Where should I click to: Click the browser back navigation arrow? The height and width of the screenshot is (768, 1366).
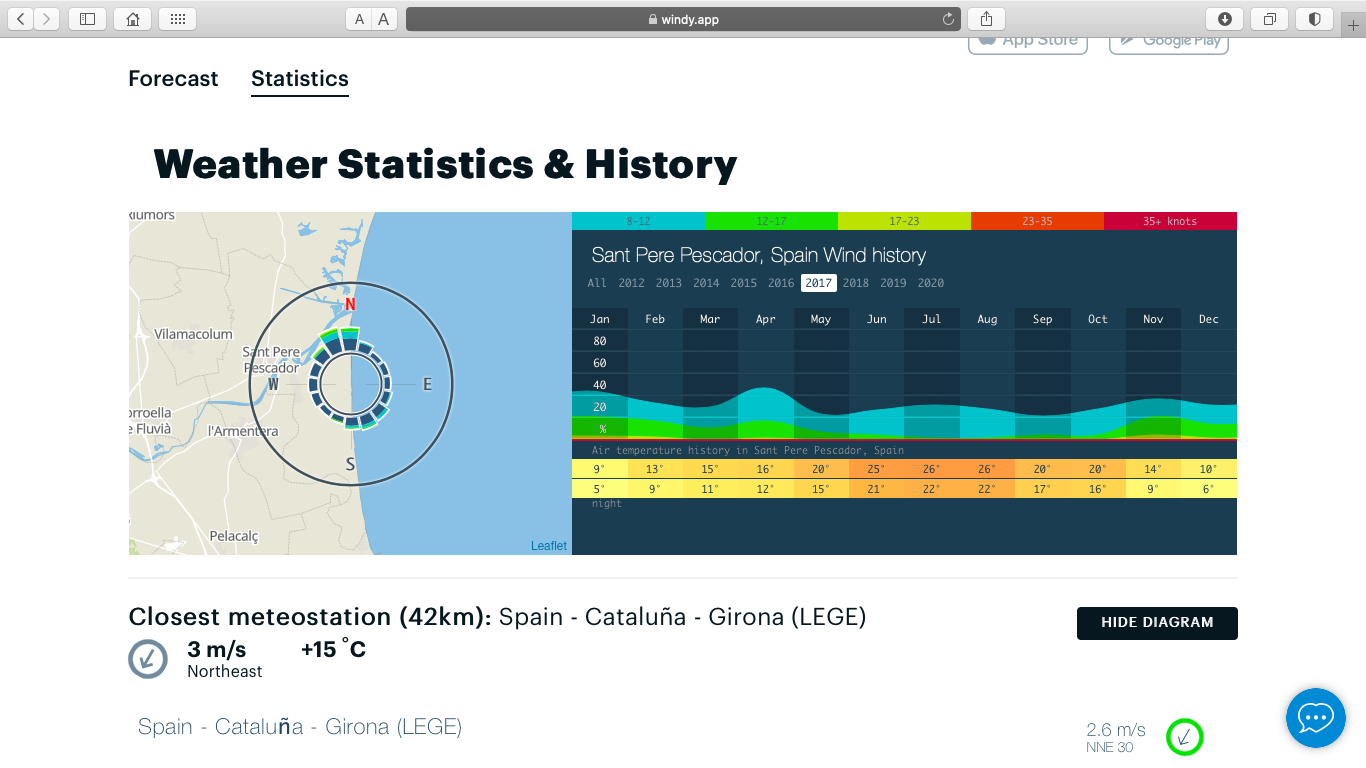click(x=22, y=18)
